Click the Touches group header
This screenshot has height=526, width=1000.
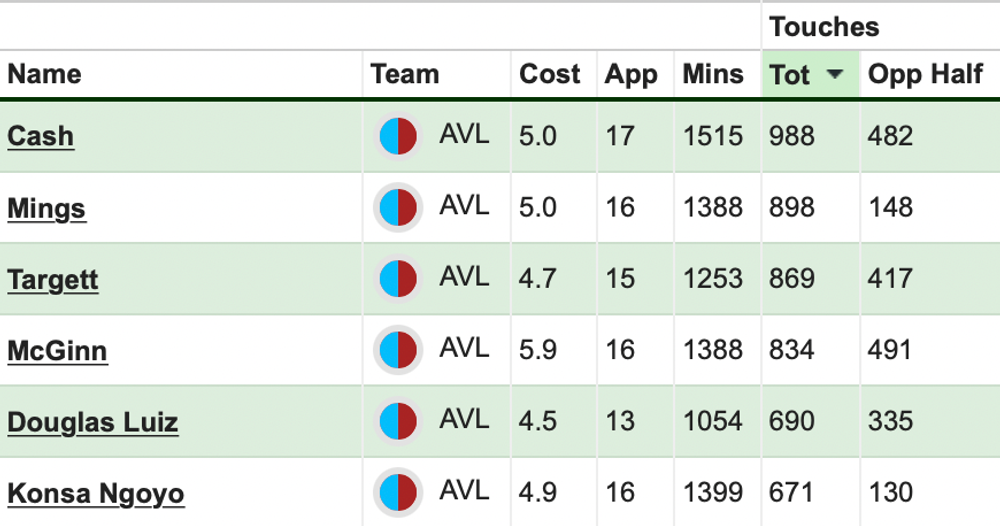click(x=824, y=27)
